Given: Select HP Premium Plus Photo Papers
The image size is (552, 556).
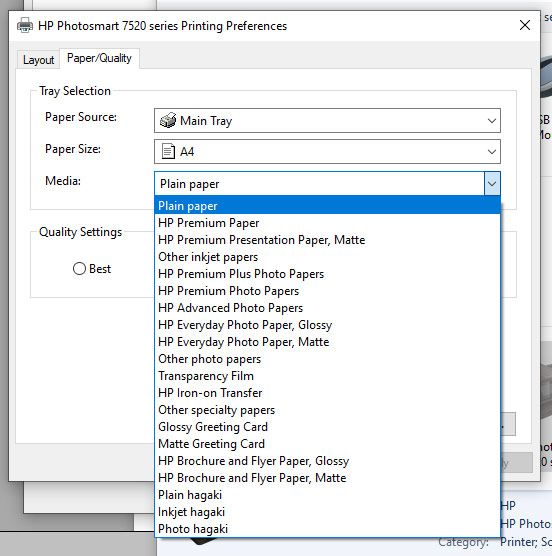Looking at the screenshot, I should [x=327, y=274].
